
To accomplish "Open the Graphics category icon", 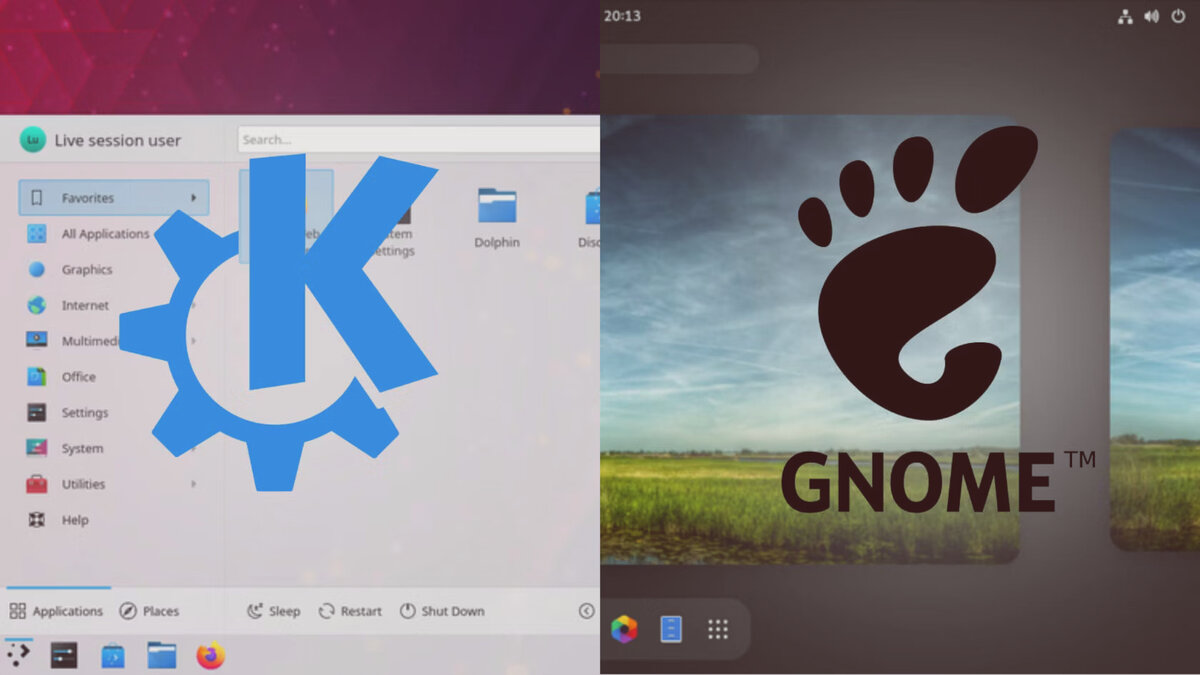I will 37,269.
